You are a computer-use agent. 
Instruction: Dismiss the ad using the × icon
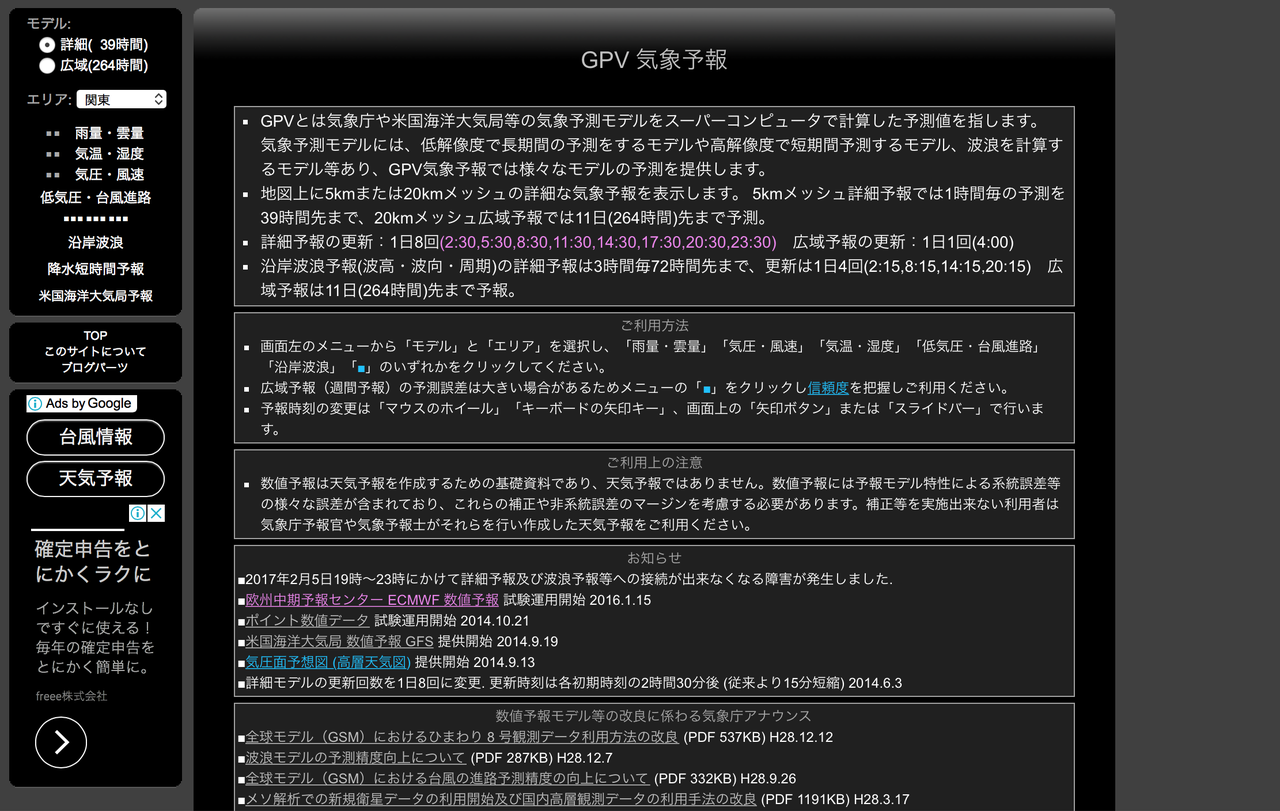(155, 513)
